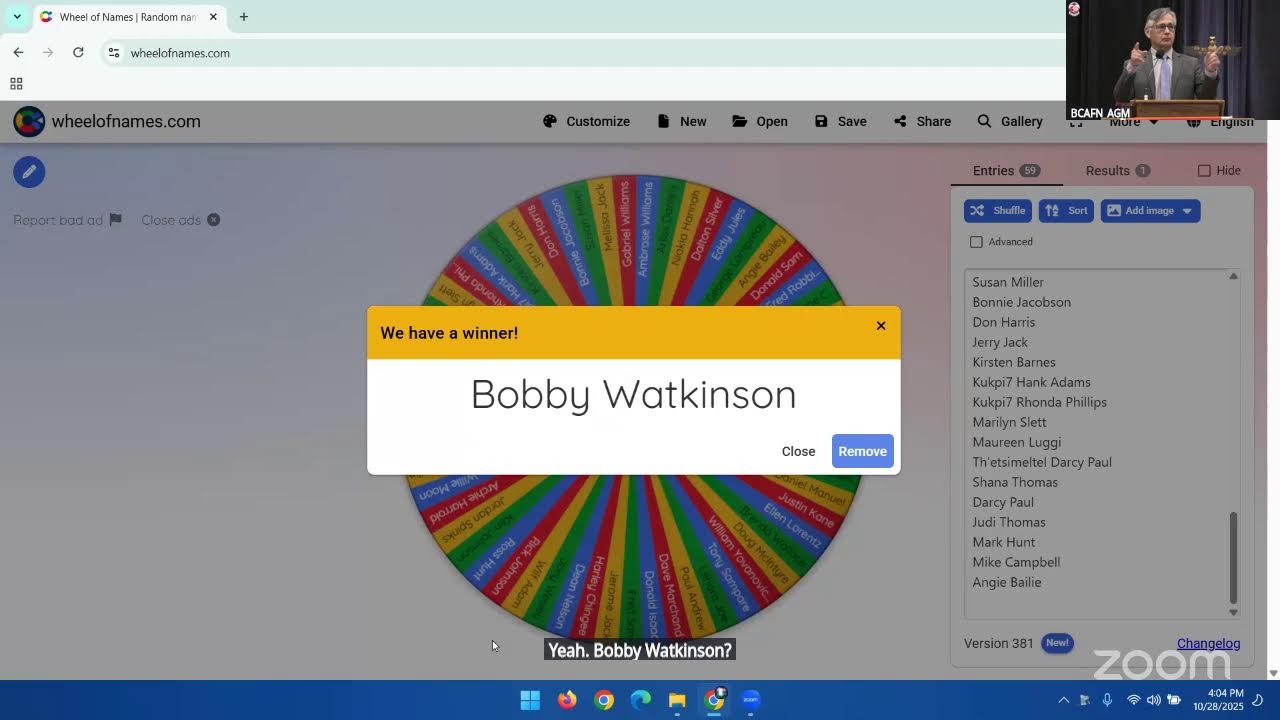
Task: Reload the browser page
Action: click(x=78, y=53)
